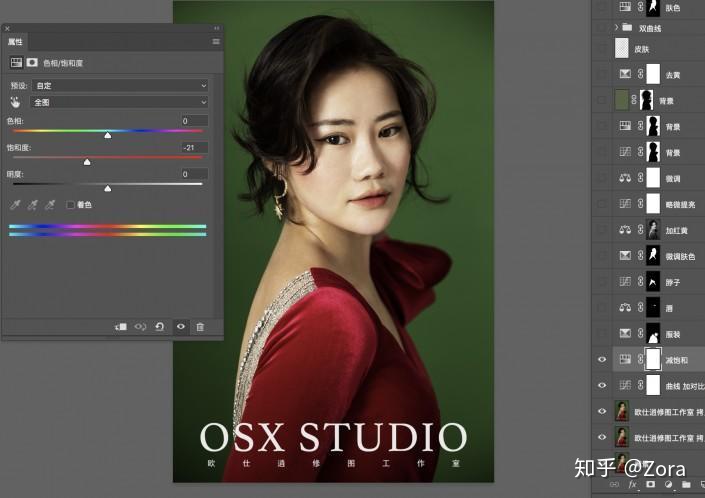
Task: Select the 皮肤 transparent layer thumbnail
Action: 621,48
